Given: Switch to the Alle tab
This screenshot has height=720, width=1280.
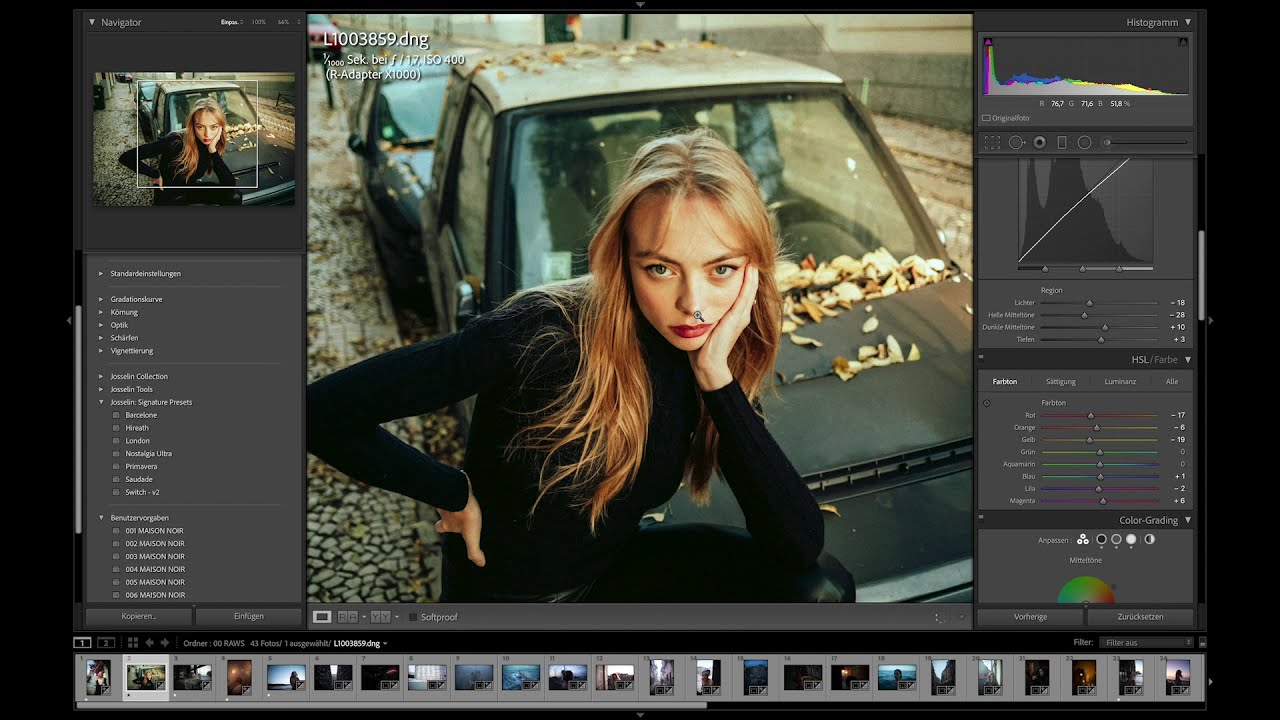Looking at the screenshot, I should pyautogui.click(x=1172, y=381).
